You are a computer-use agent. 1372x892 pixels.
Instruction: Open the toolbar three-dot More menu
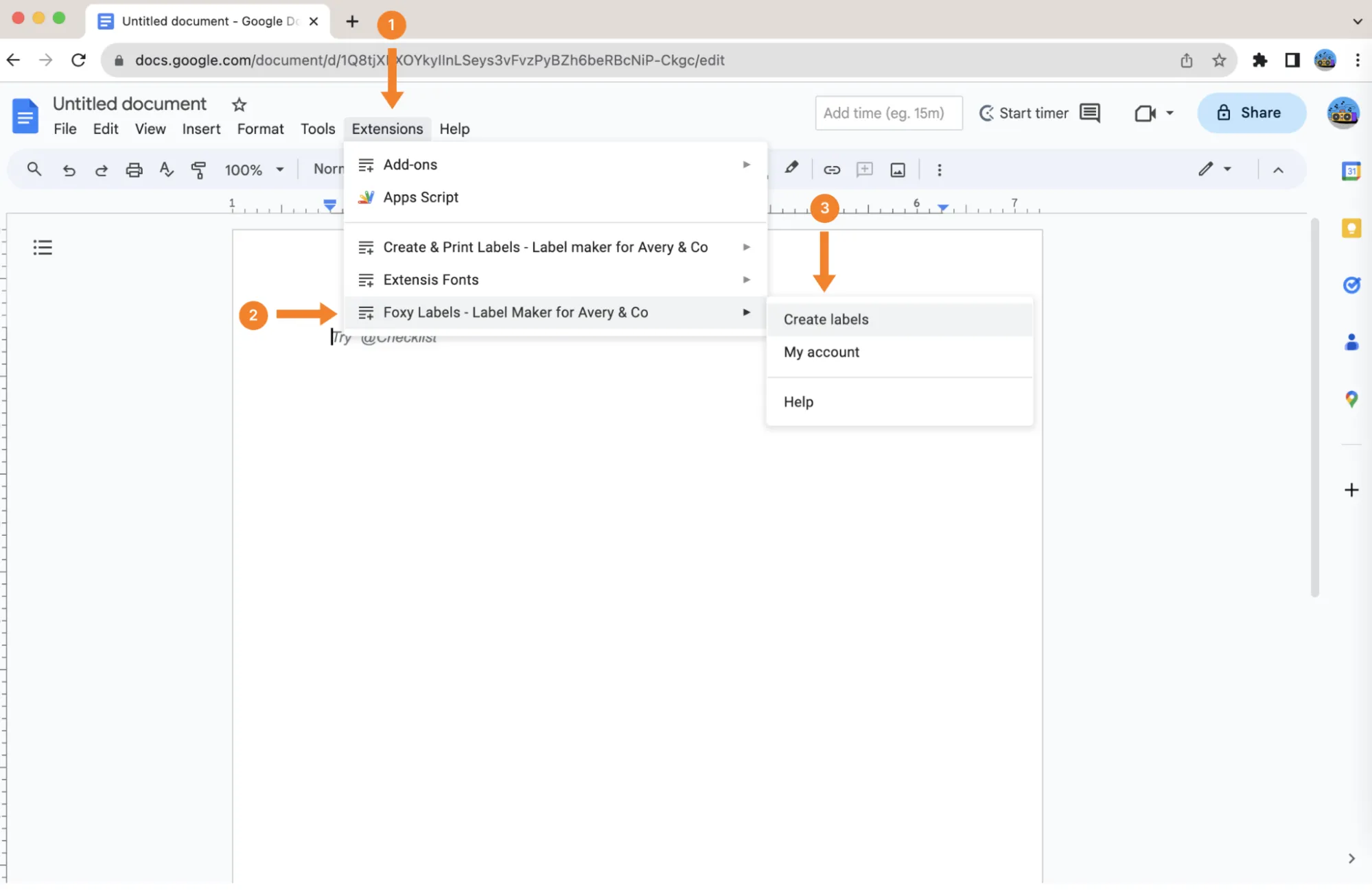point(940,169)
